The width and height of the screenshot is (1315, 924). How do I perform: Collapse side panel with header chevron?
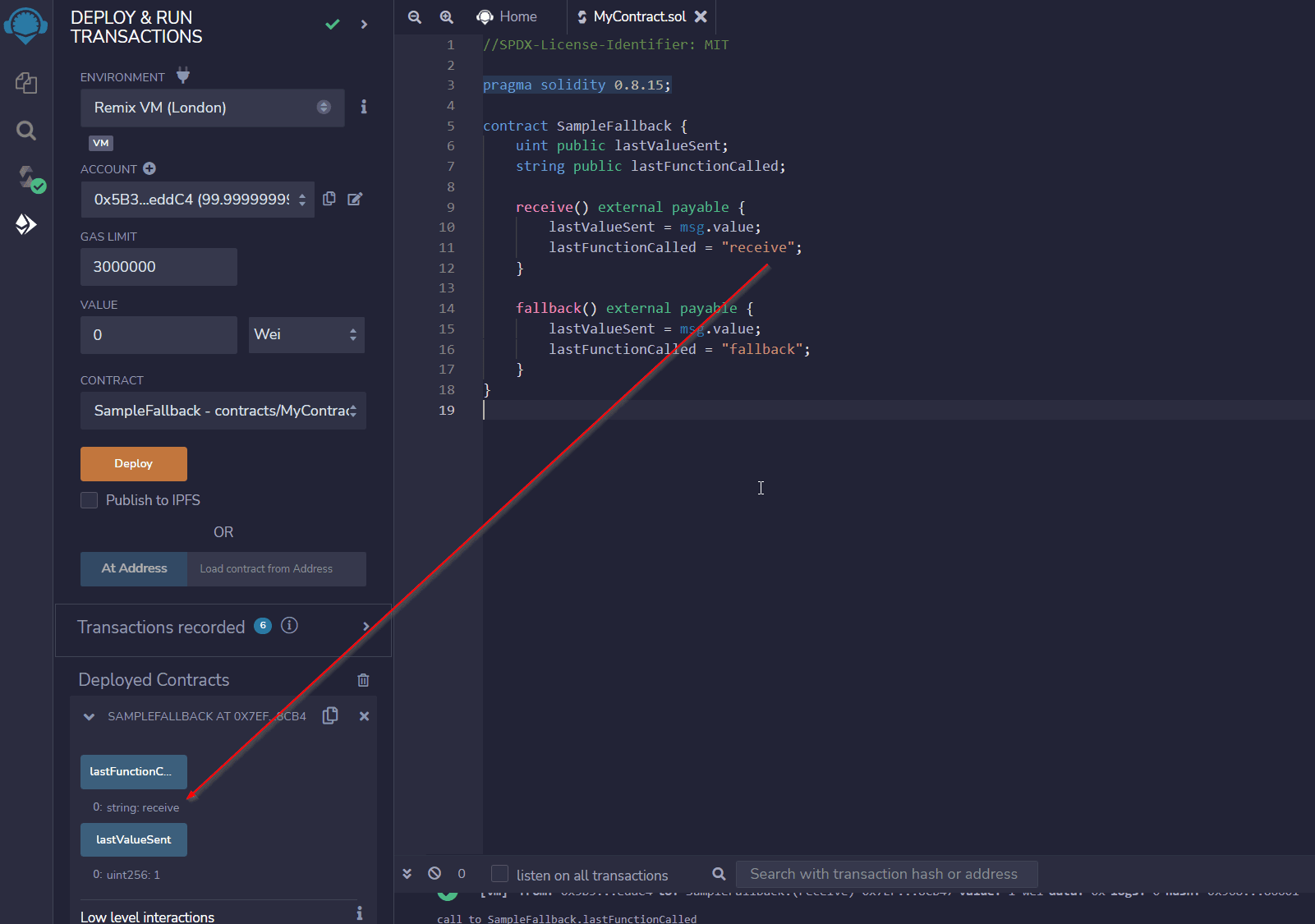pos(364,25)
